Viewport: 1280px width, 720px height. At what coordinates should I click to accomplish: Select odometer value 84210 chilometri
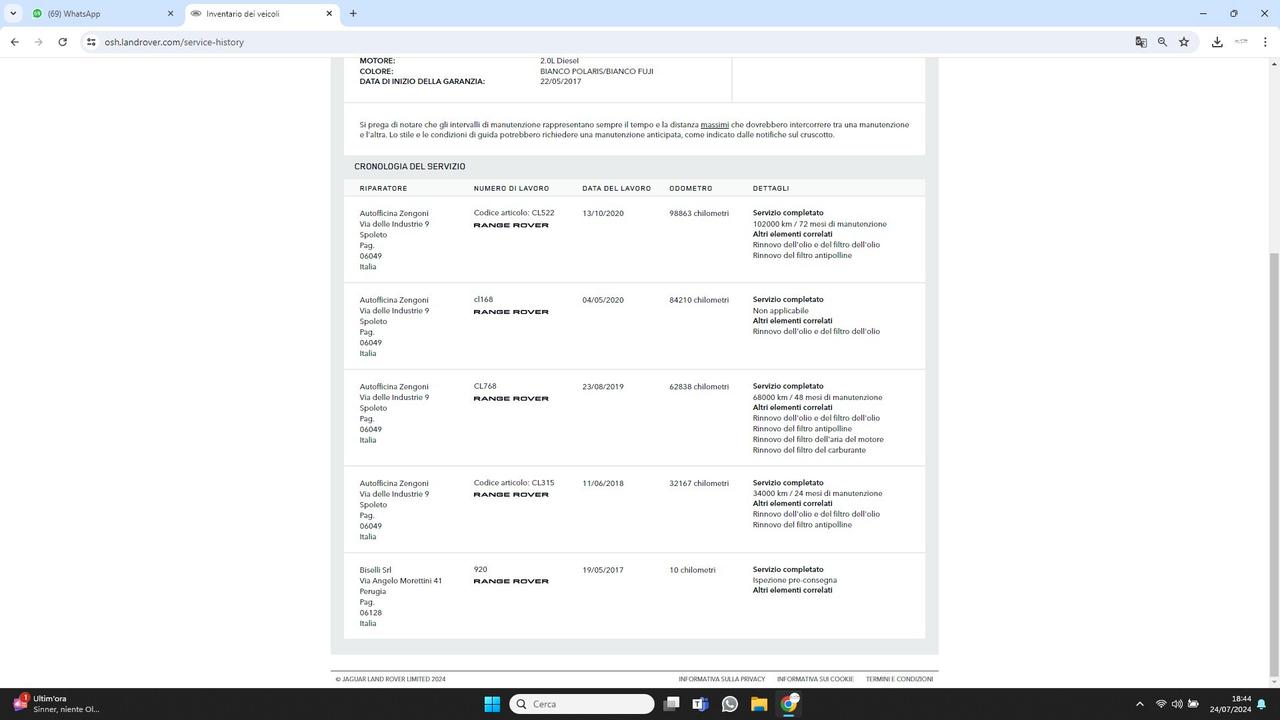(x=699, y=300)
